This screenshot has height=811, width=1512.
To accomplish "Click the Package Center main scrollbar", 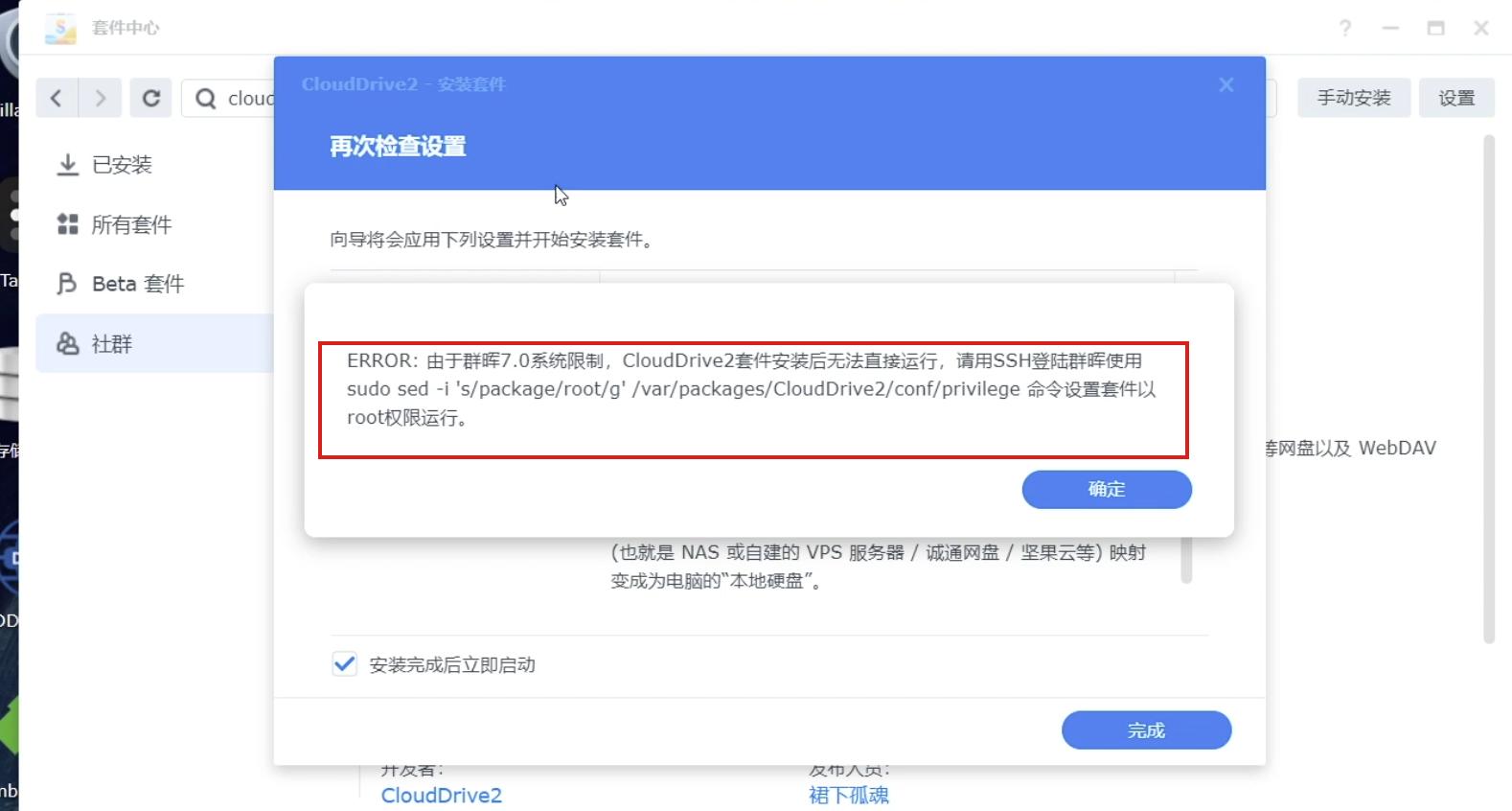I will 1489,389.
